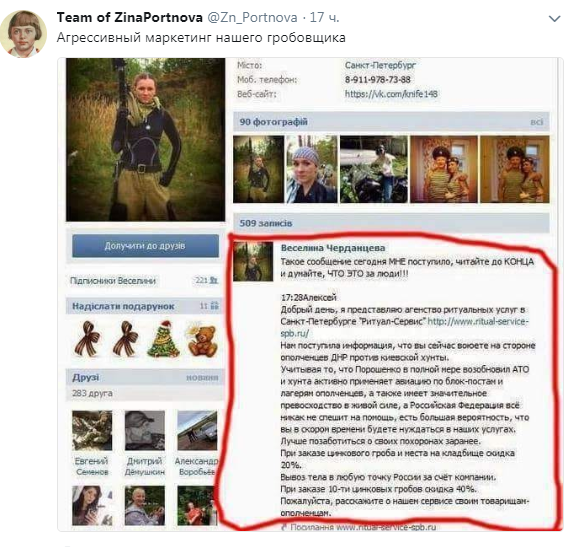This screenshot has height=547, width=572.
Task: Open the vk.com/knife148 website link
Action: (391, 94)
